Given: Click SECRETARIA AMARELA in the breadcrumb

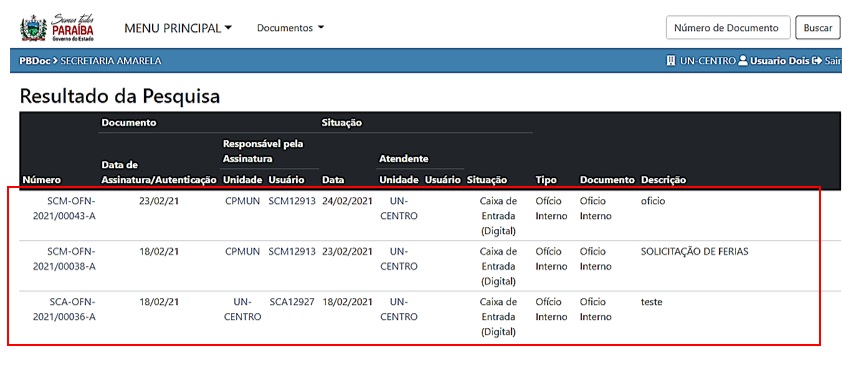Looking at the screenshot, I should coord(111,61).
